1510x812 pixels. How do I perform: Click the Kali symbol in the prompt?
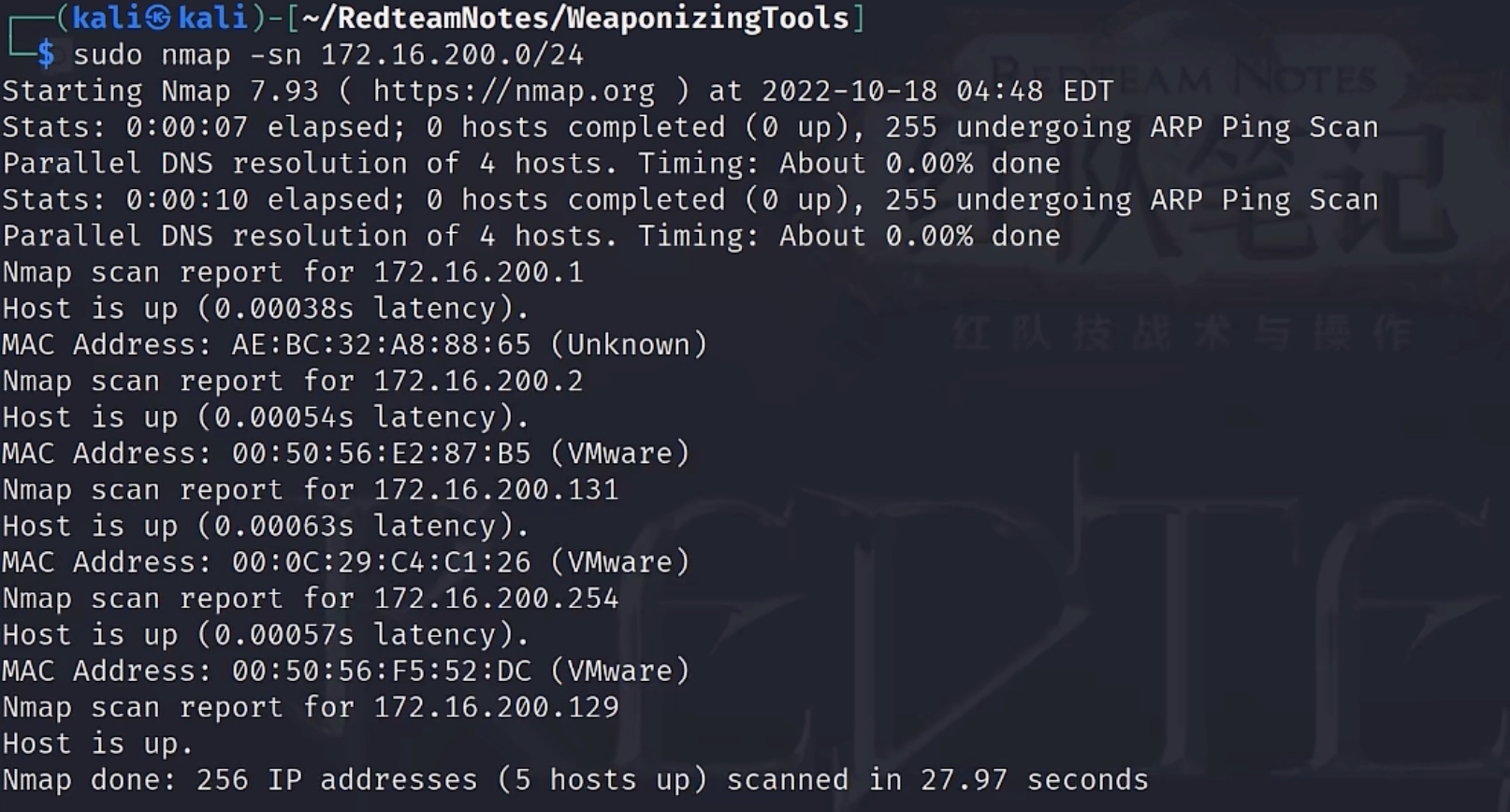(157, 18)
